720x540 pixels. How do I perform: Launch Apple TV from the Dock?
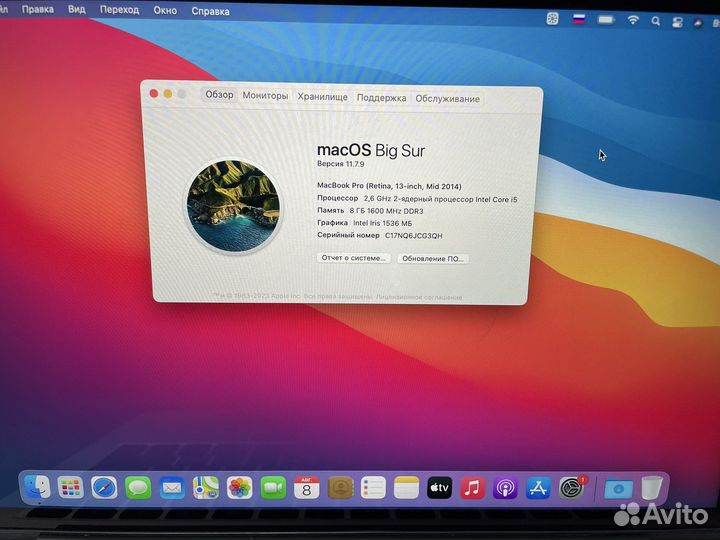(x=439, y=487)
